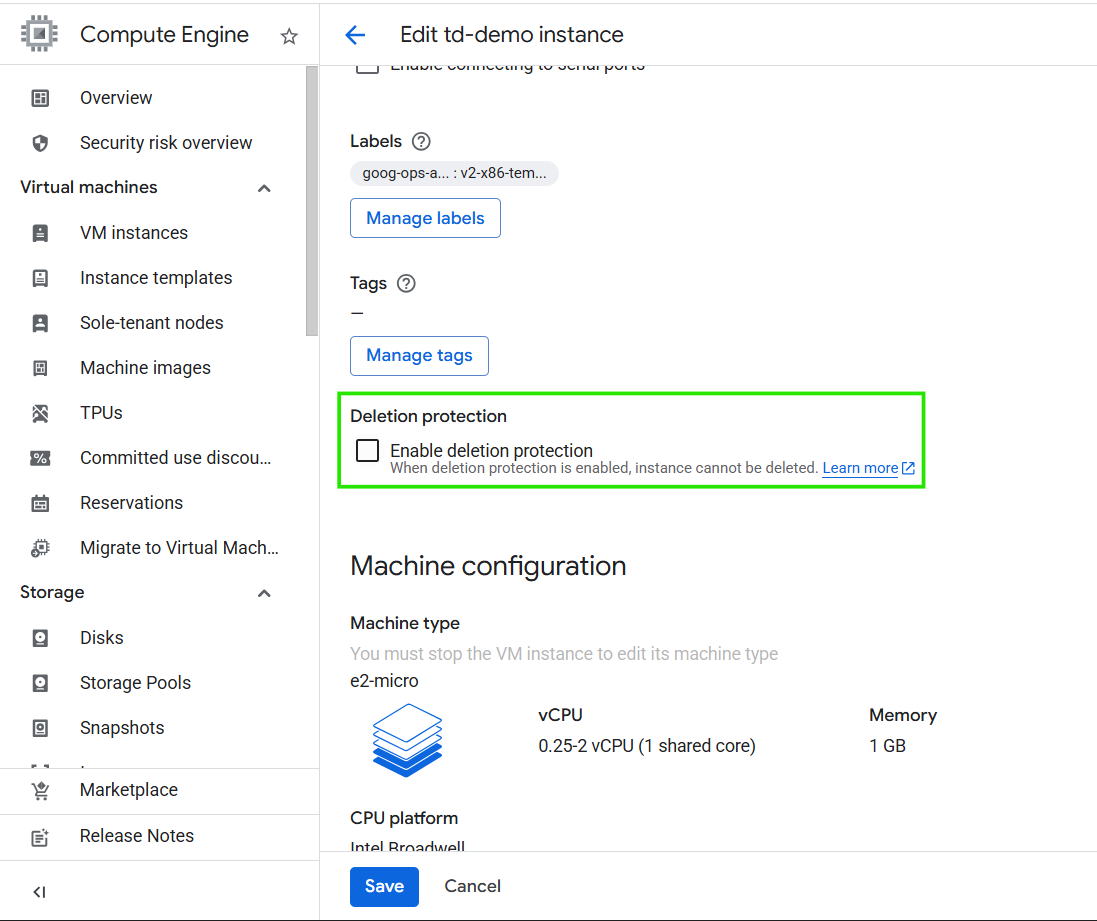Open the Tags help icon
Viewport: 1097px width, 921px height.
pyautogui.click(x=406, y=283)
